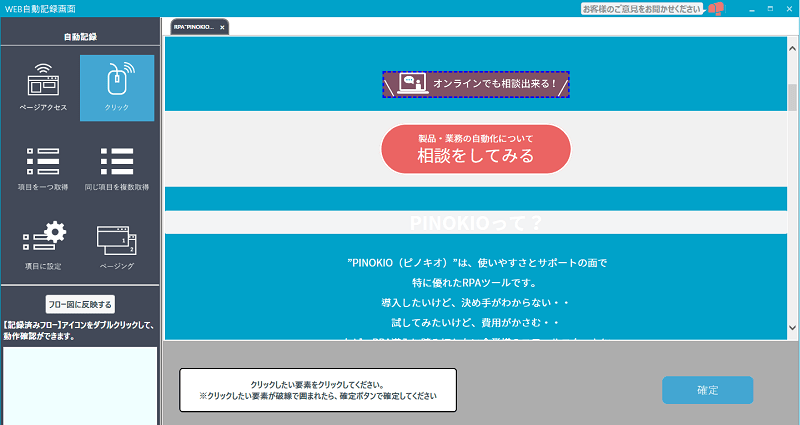Open the お客様のご意見をお聞かせください feedback link
Viewport: 800px width, 425px height.
[x=642, y=9]
